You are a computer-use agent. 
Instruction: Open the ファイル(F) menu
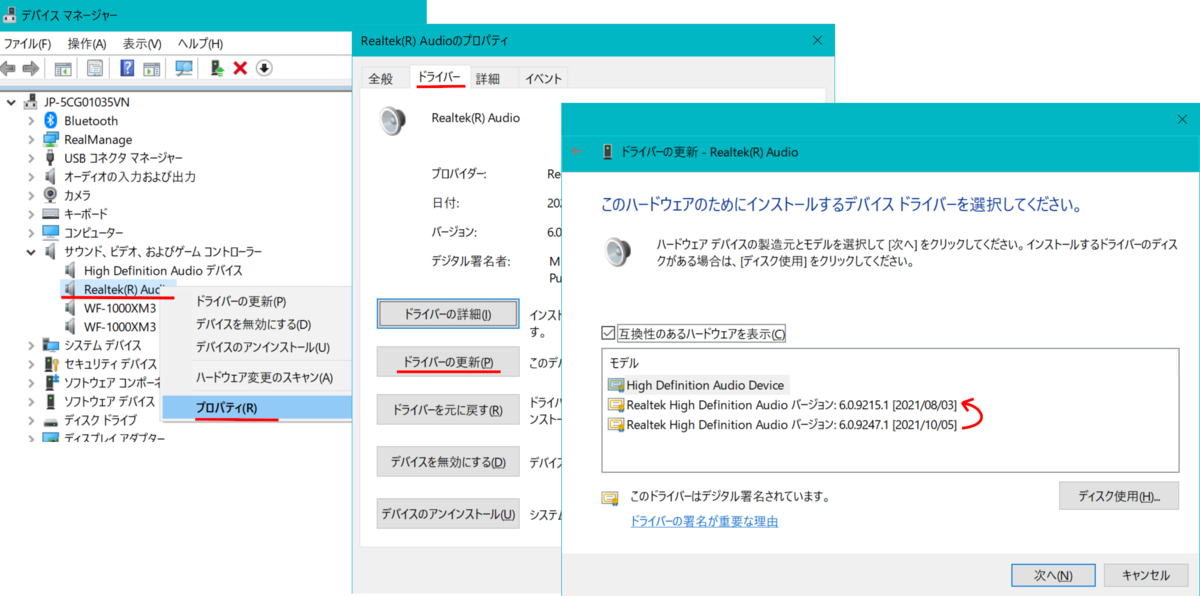pyautogui.click(x=27, y=44)
